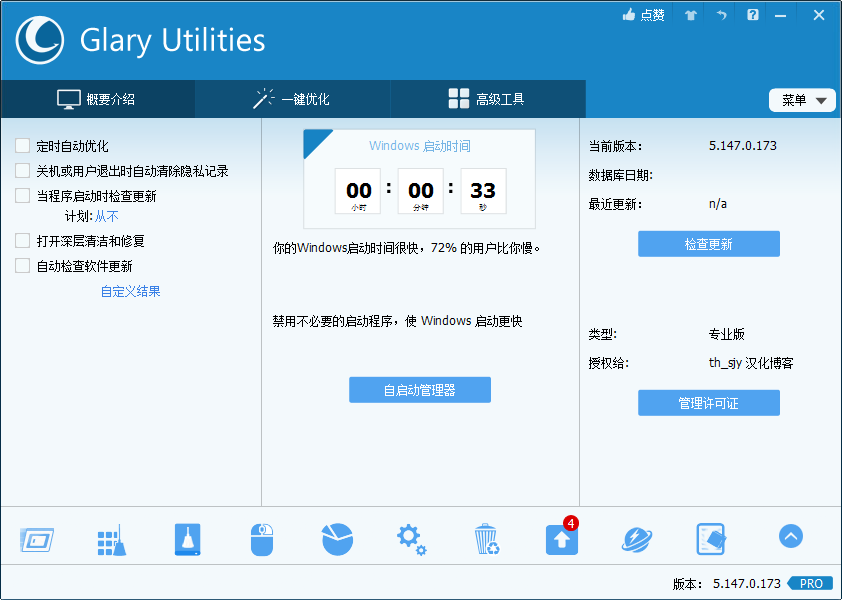
Task: Open the 菜单 dropdown
Action: click(x=802, y=100)
